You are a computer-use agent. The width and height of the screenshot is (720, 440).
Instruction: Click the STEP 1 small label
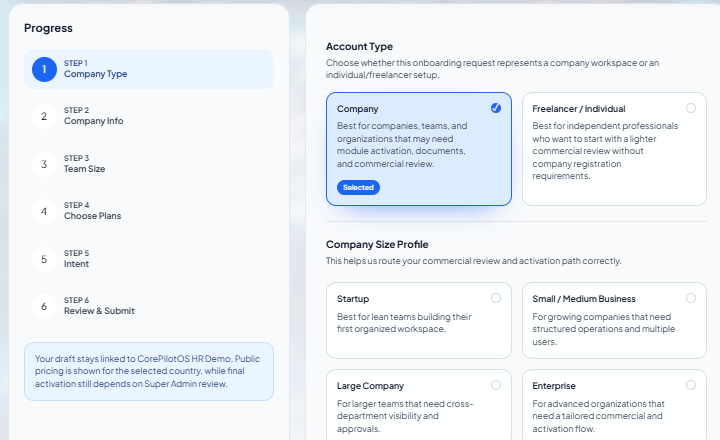(x=76, y=63)
